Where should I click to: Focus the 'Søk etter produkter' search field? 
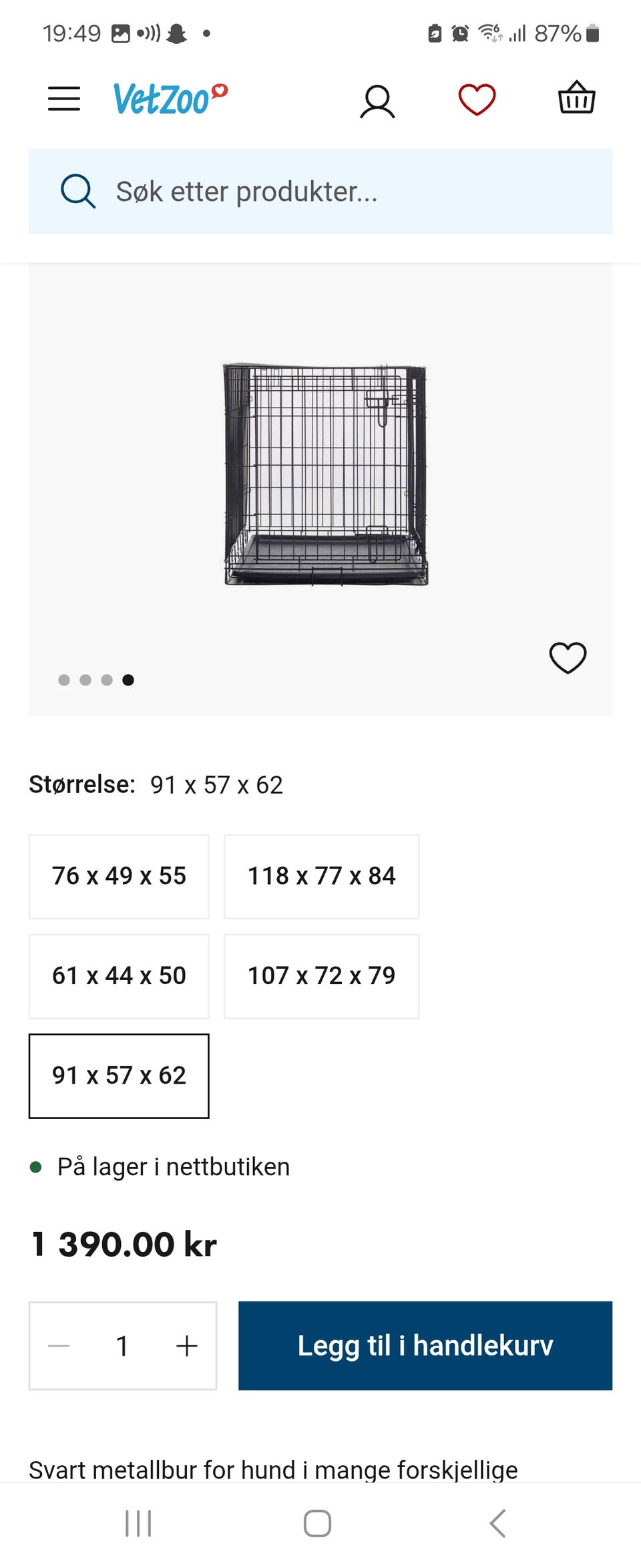tap(347, 192)
